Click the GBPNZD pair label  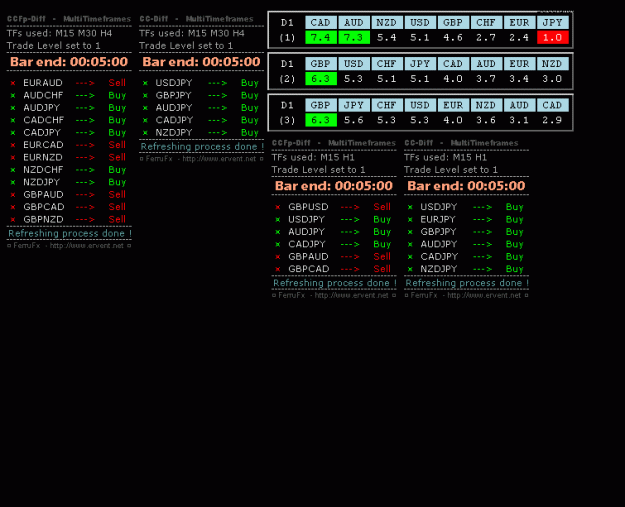click(x=43, y=219)
